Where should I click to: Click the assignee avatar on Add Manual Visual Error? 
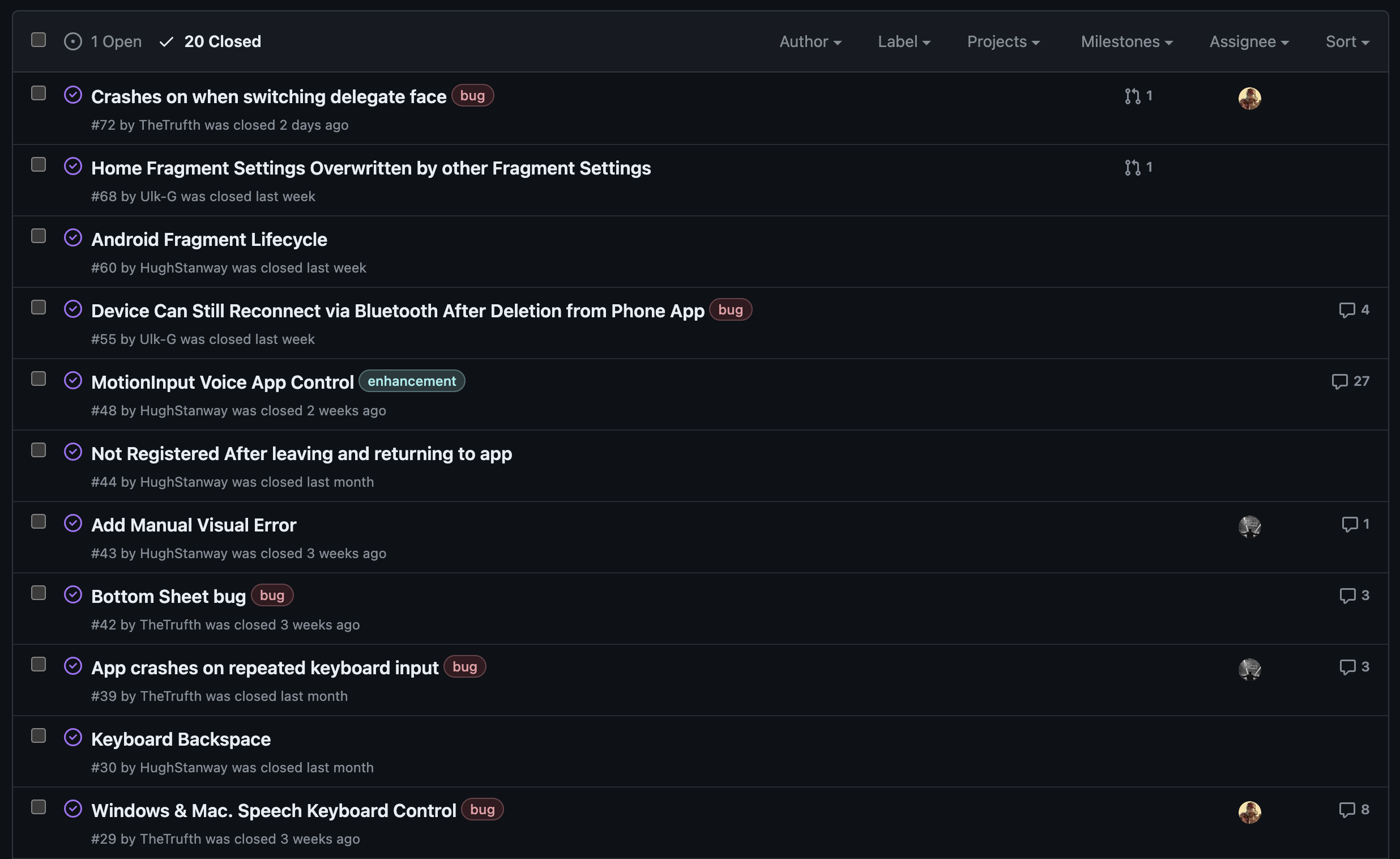1249,526
